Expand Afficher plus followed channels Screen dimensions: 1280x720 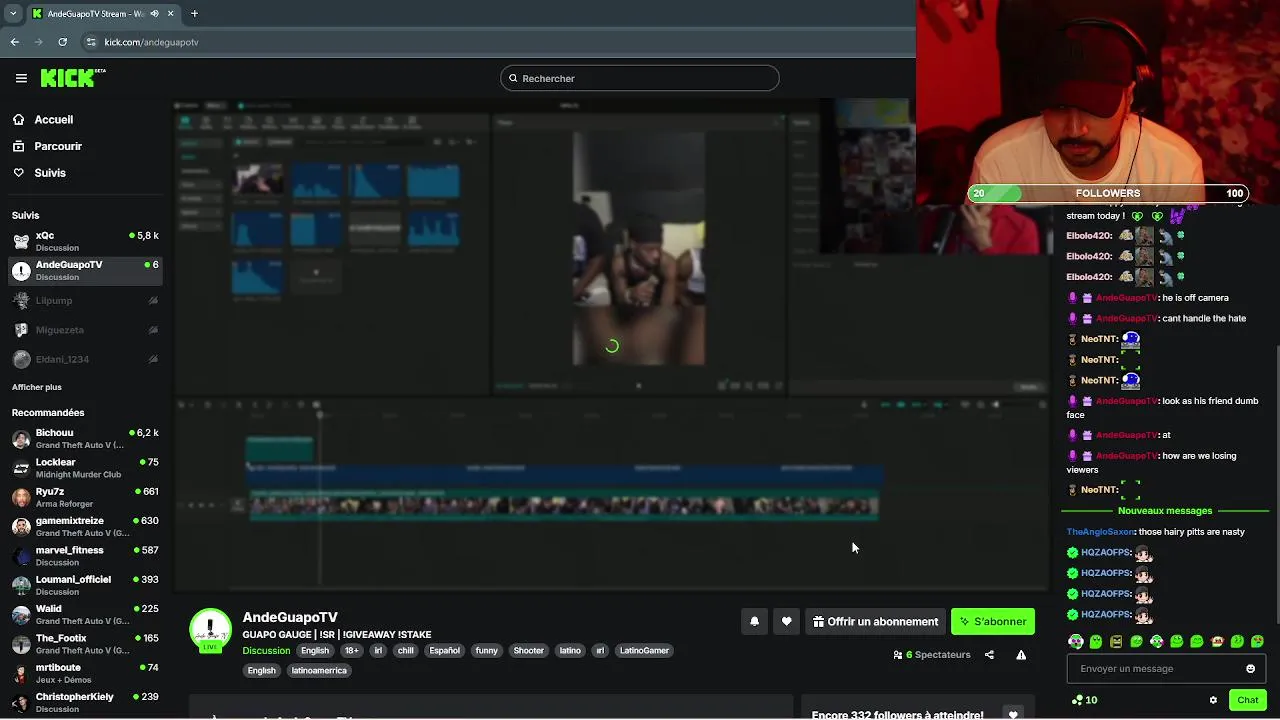[37, 387]
